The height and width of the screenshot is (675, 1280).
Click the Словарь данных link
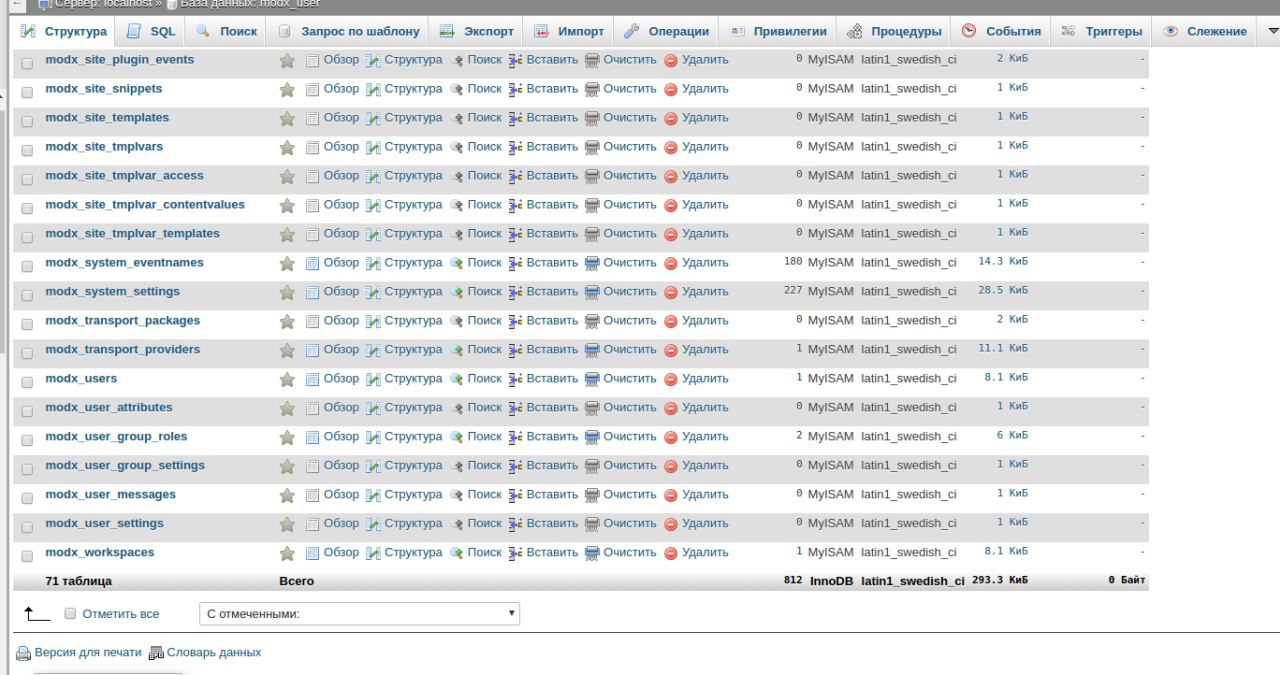(x=214, y=652)
